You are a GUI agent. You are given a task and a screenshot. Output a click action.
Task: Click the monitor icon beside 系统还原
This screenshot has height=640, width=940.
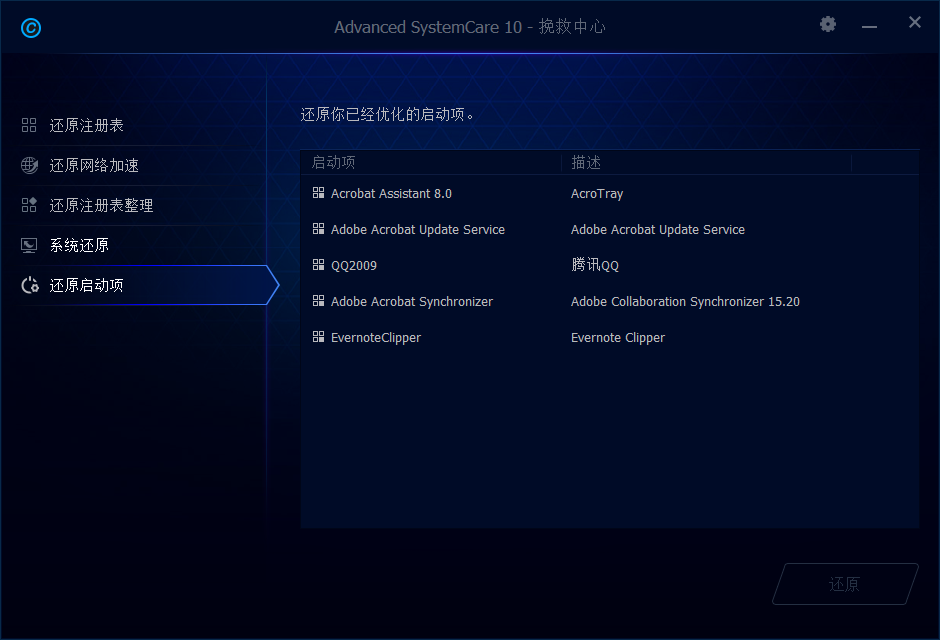pos(29,245)
